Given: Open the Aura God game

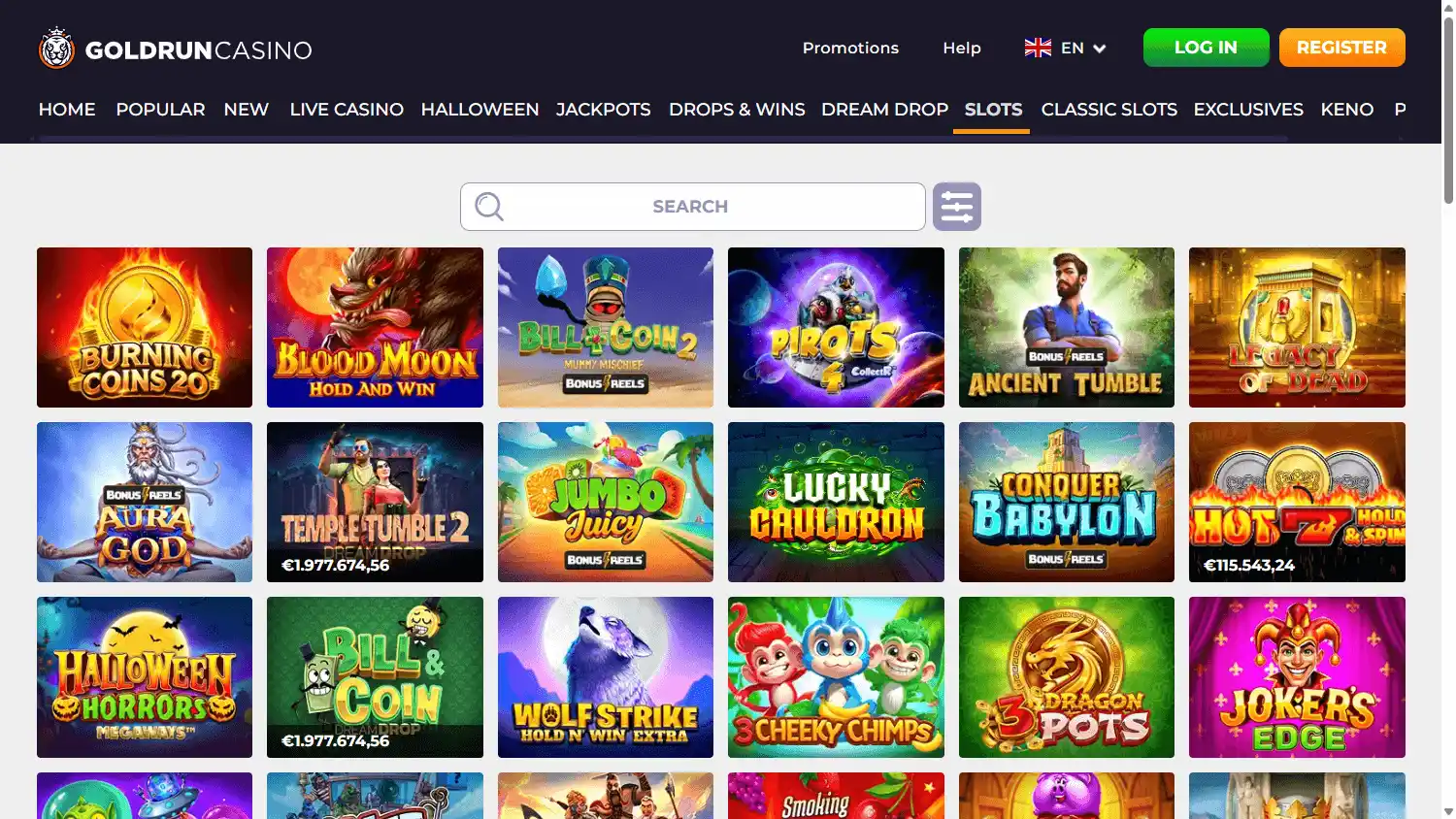Looking at the screenshot, I should pyautogui.click(x=145, y=503).
